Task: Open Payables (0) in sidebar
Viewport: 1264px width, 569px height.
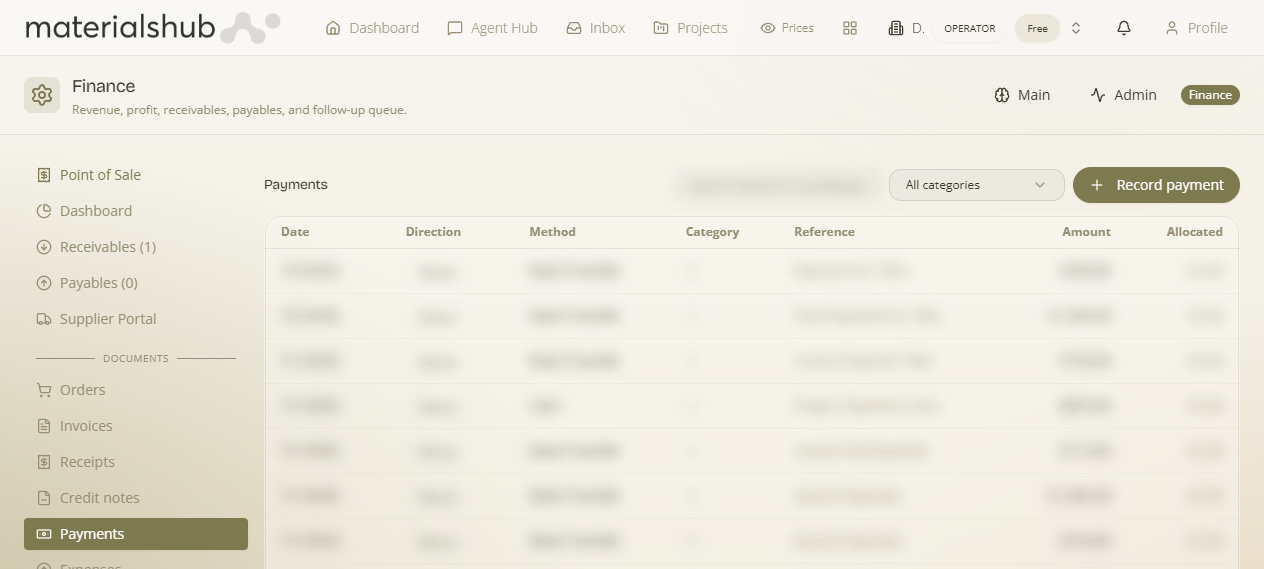Action: tap(136, 283)
